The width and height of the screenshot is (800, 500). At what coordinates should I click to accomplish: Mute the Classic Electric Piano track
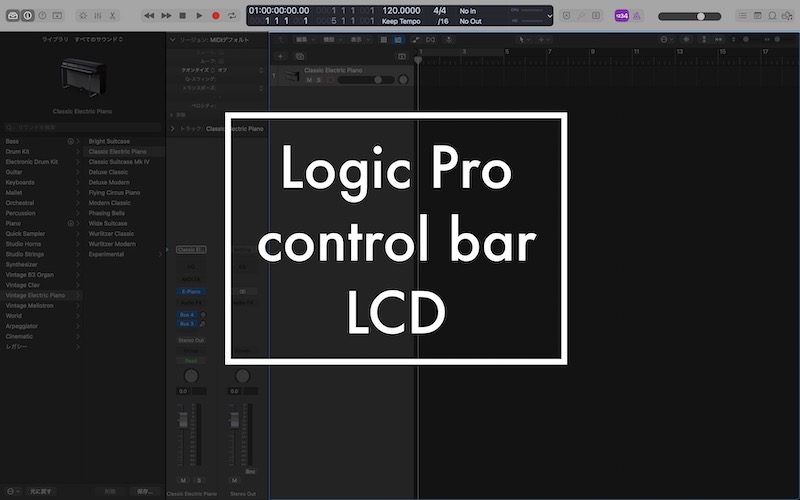point(309,80)
